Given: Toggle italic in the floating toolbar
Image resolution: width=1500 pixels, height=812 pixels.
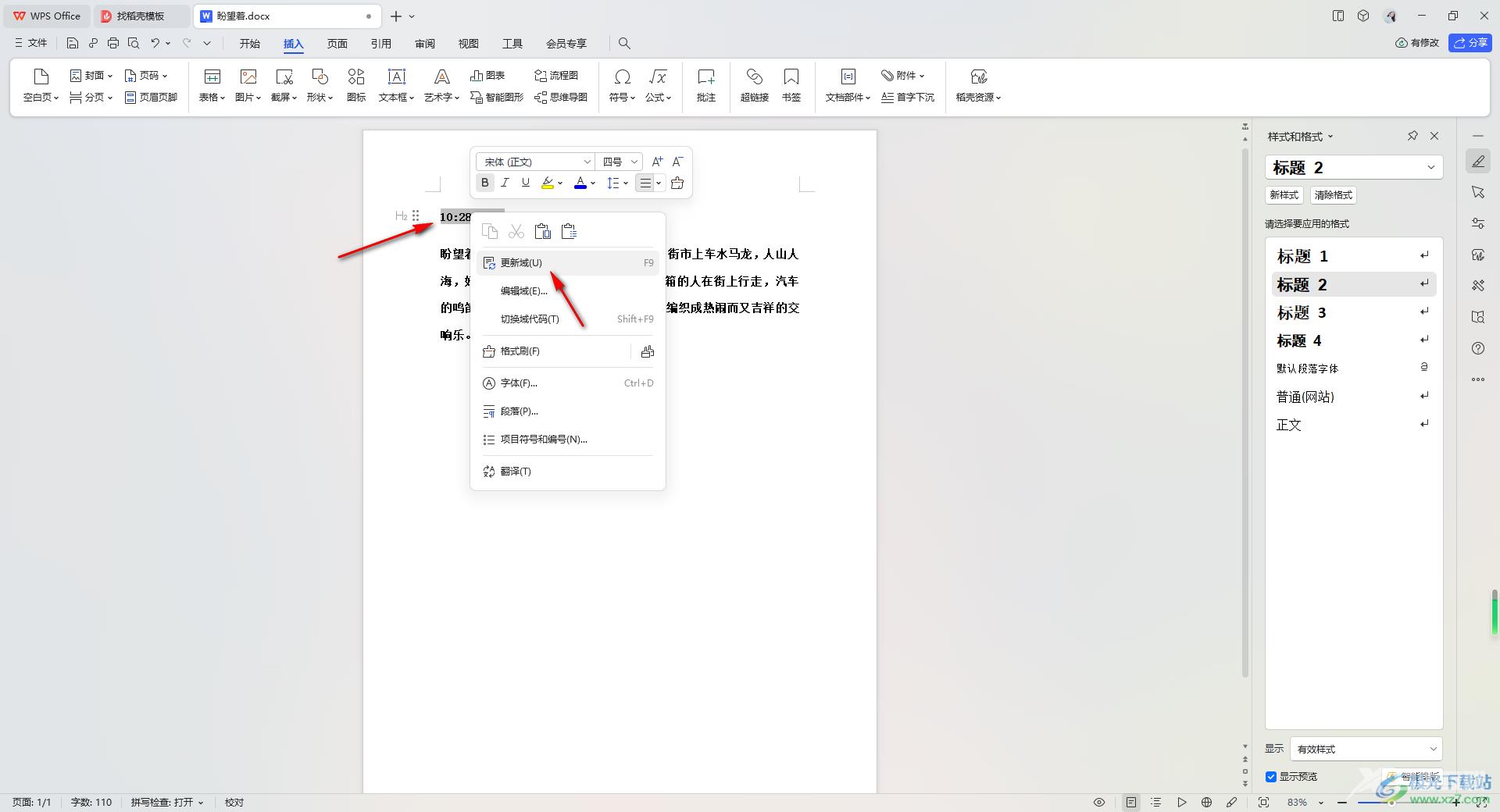Looking at the screenshot, I should tap(505, 183).
